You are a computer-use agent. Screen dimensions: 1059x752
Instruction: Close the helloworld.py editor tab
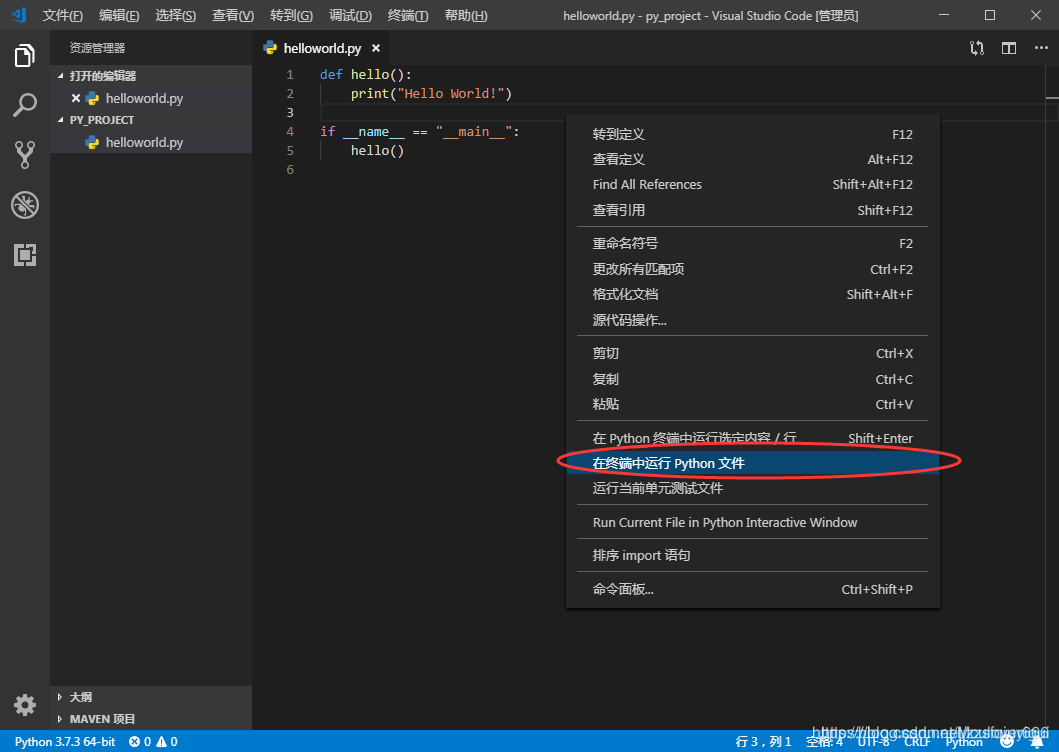click(376, 48)
